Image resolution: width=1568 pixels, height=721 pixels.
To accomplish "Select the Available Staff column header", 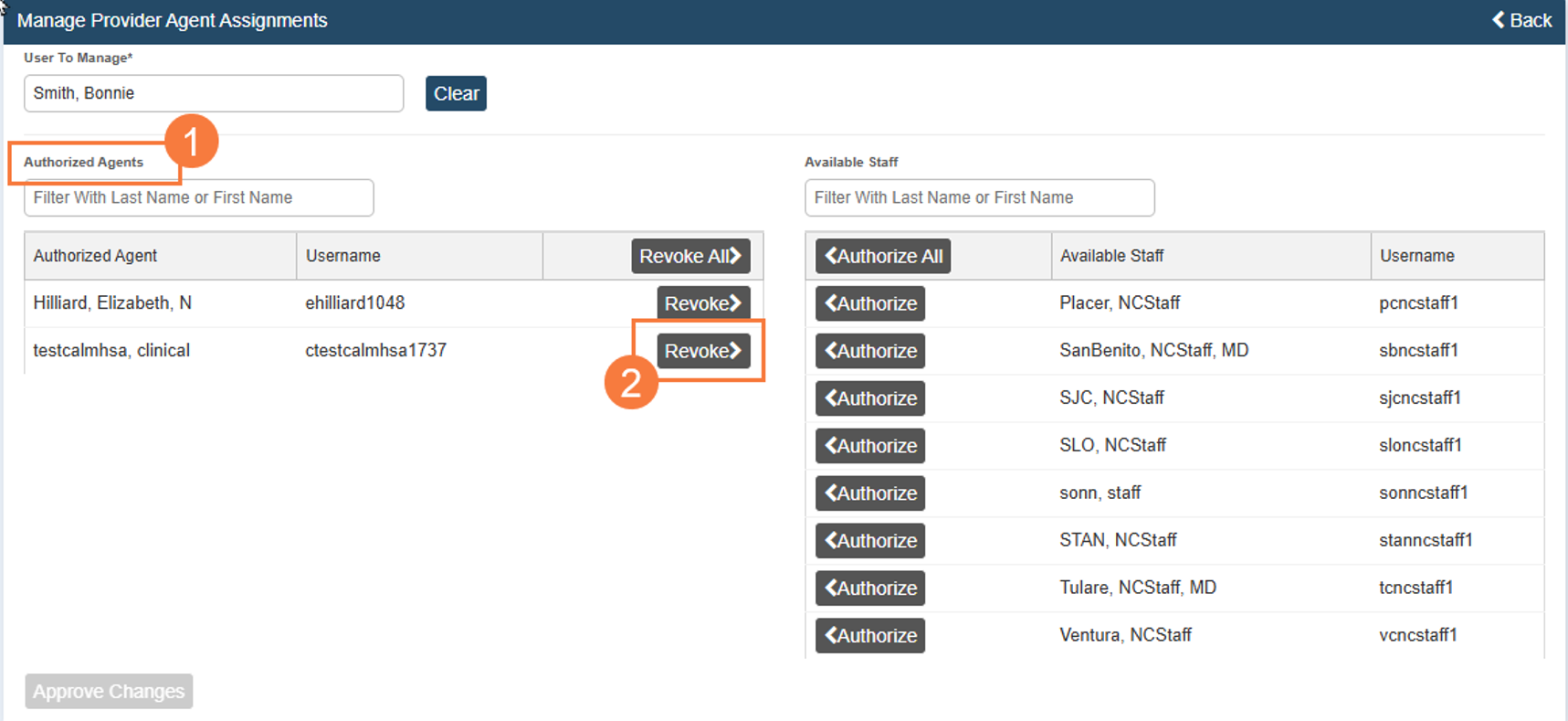I will [x=1111, y=256].
